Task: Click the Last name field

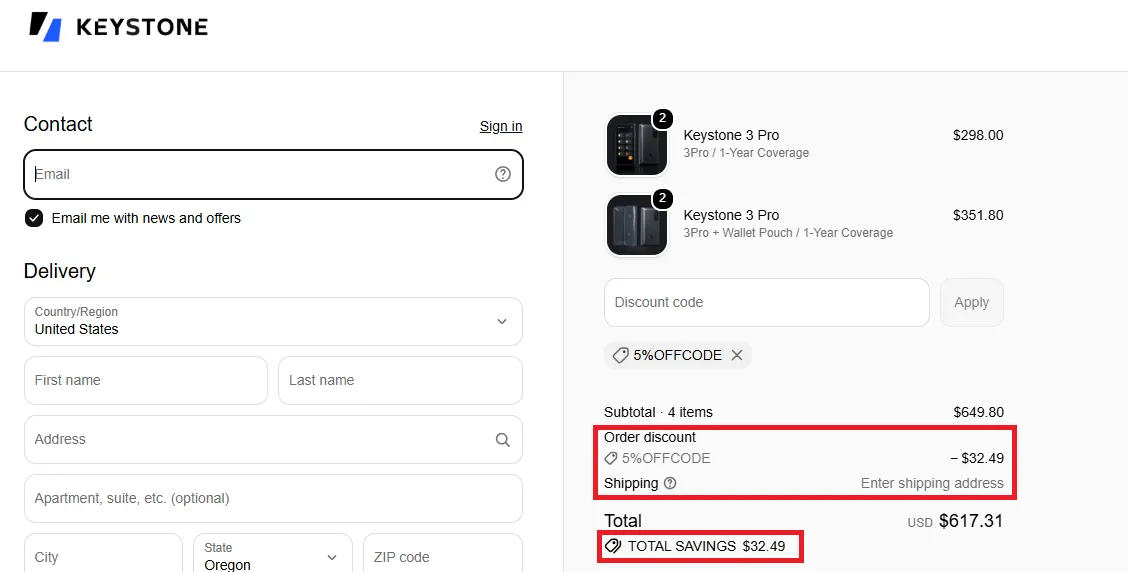Action: point(400,381)
